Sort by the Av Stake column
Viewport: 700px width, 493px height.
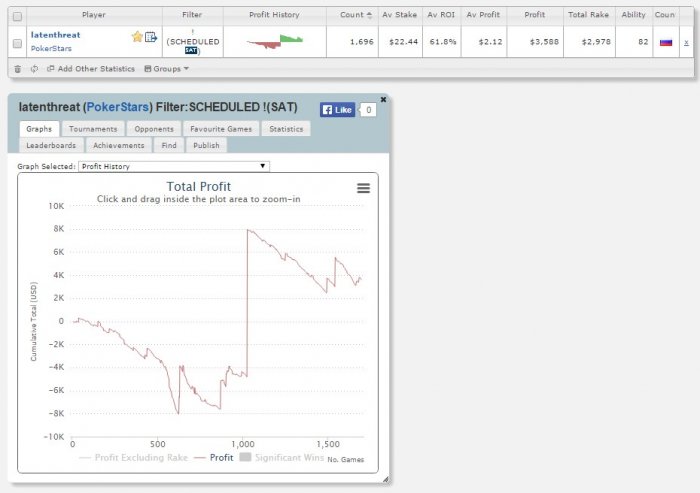[400, 15]
